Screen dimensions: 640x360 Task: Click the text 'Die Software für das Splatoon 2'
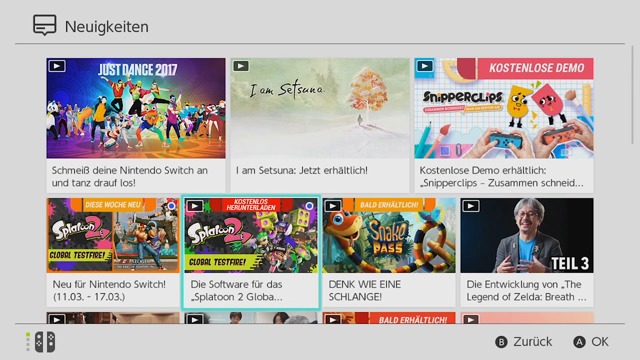point(237,290)
